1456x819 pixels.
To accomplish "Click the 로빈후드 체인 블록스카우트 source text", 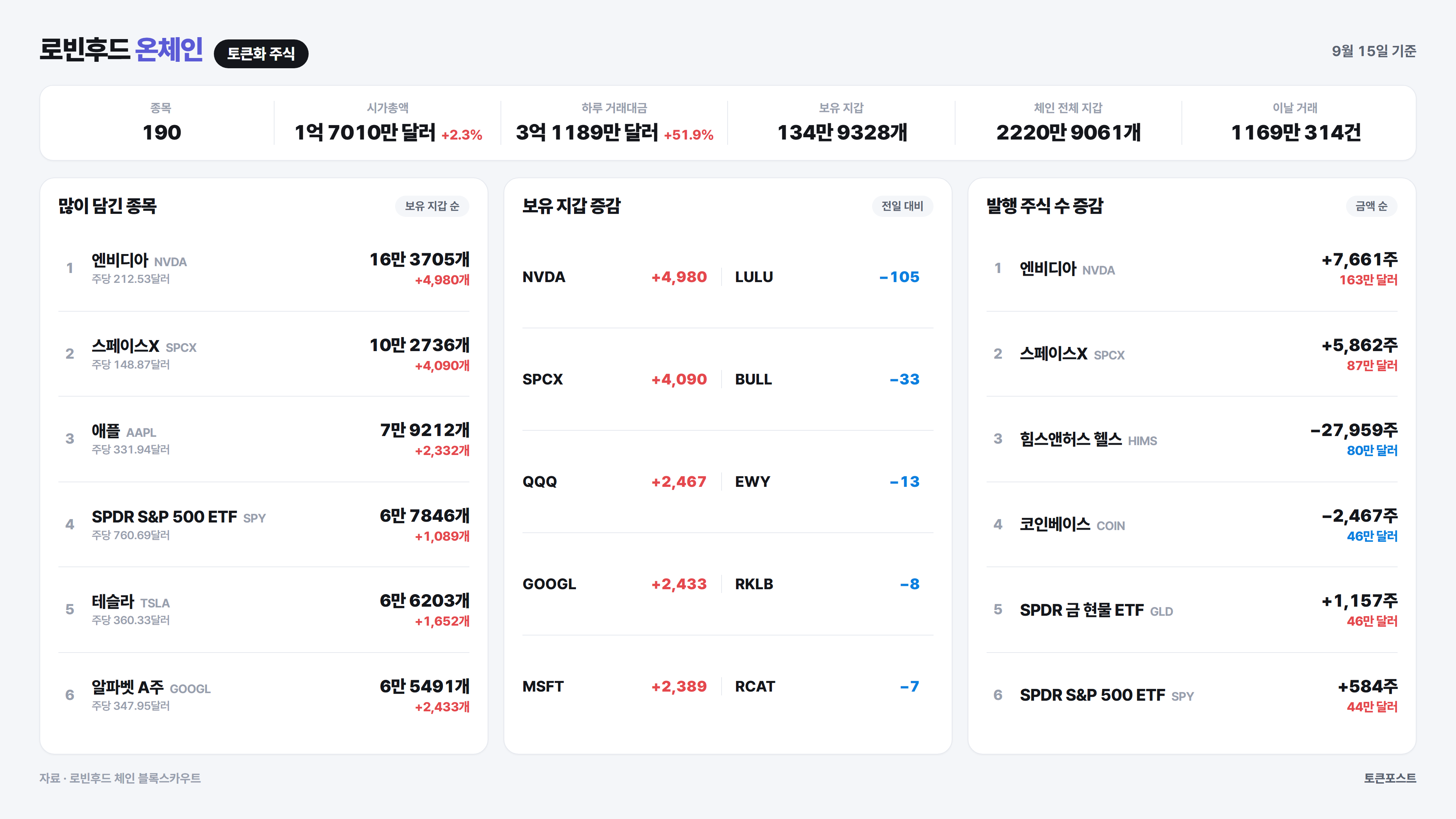I will coord(135,778).
